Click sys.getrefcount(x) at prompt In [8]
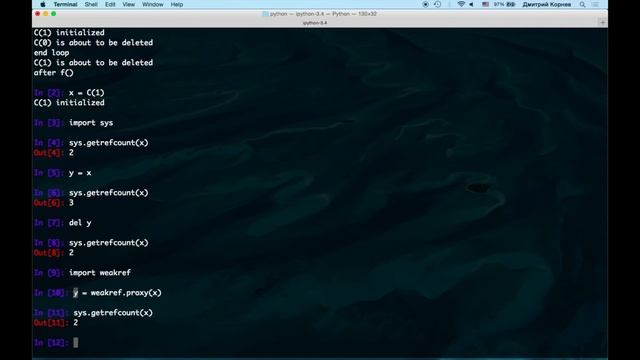 (109, 243)
